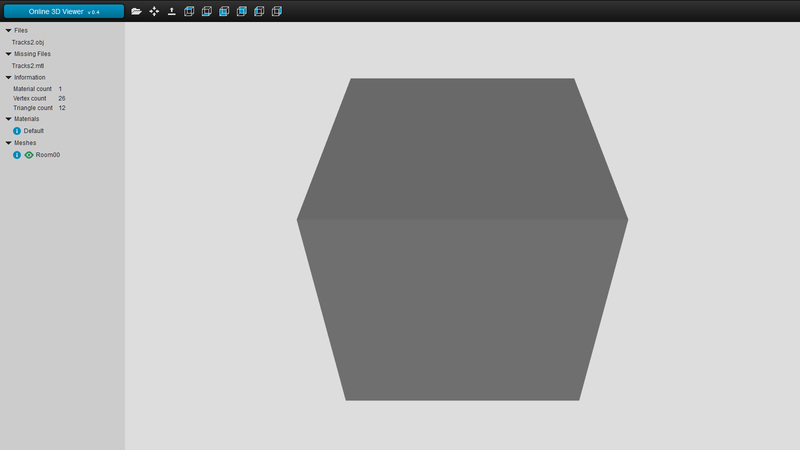800x450 pixels.
Task: Click the Online 3D Viewer title button
Action: [63, 11]
